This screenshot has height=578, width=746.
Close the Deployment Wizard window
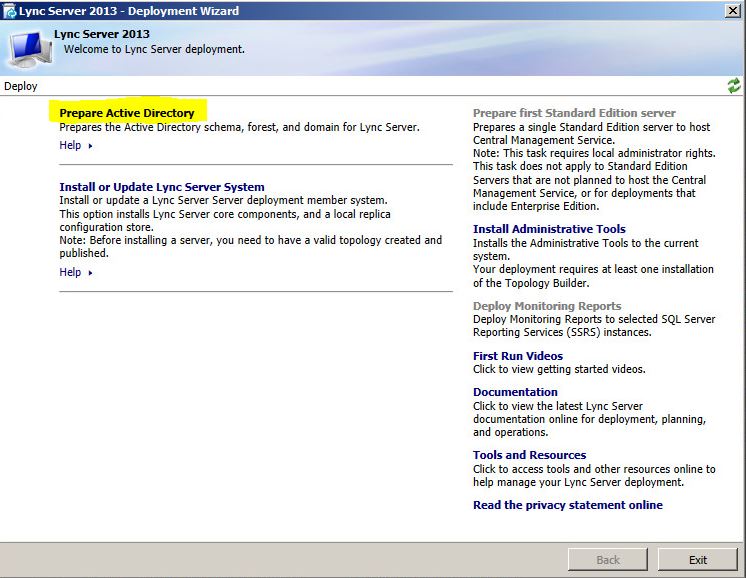[x=733, y=10]
